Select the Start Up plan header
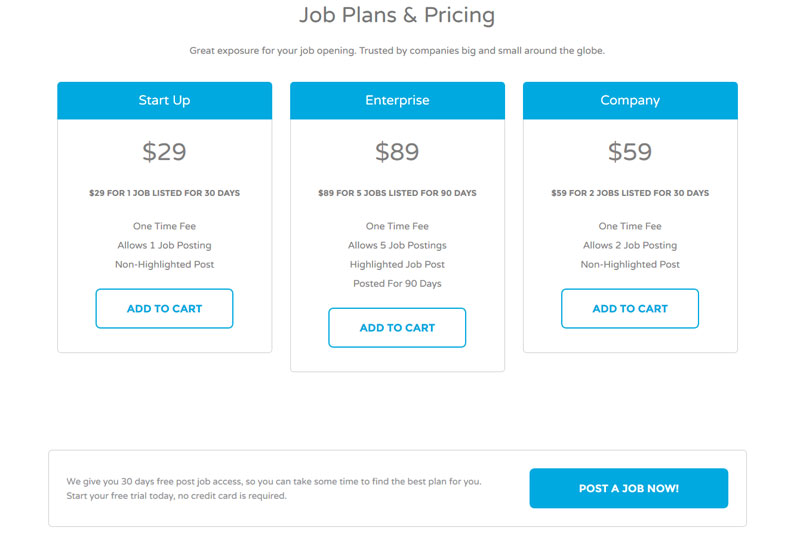 pos(164,101)
